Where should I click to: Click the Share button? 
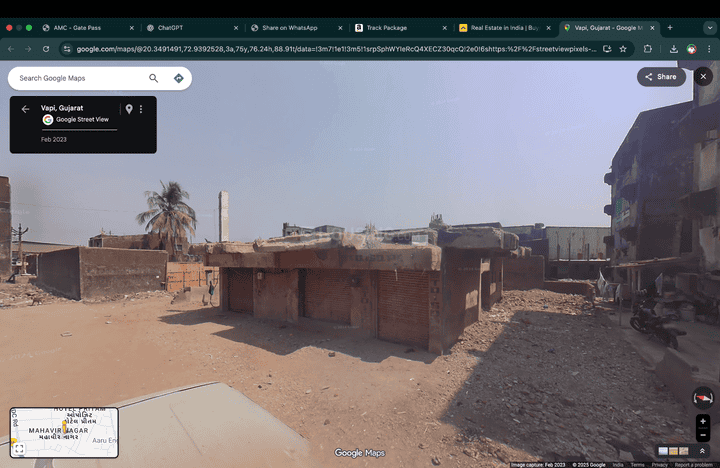pos(661,77)
